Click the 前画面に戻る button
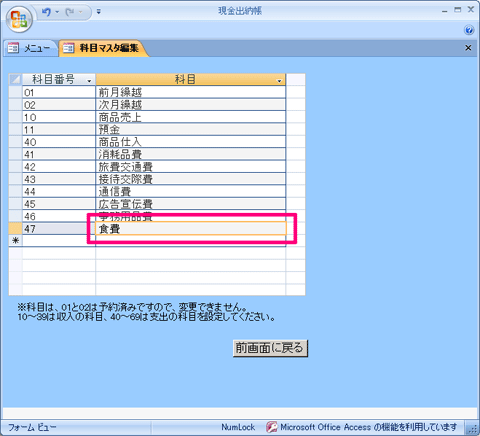Image resolution: width=480 pixels, height=436 pixels. (270, 348)
